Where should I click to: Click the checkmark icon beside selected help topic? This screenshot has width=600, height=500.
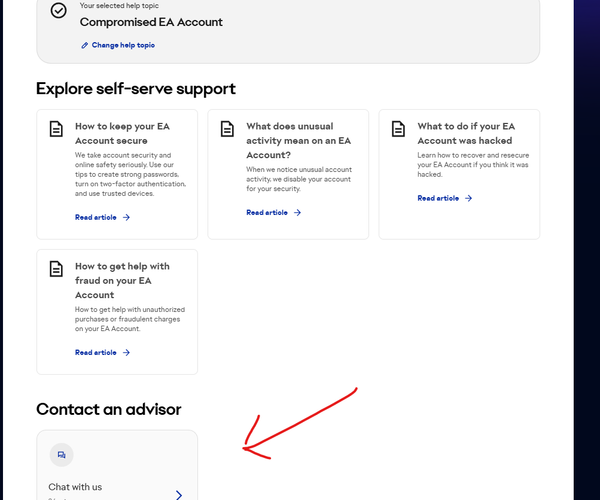click(x=58, y=11)
